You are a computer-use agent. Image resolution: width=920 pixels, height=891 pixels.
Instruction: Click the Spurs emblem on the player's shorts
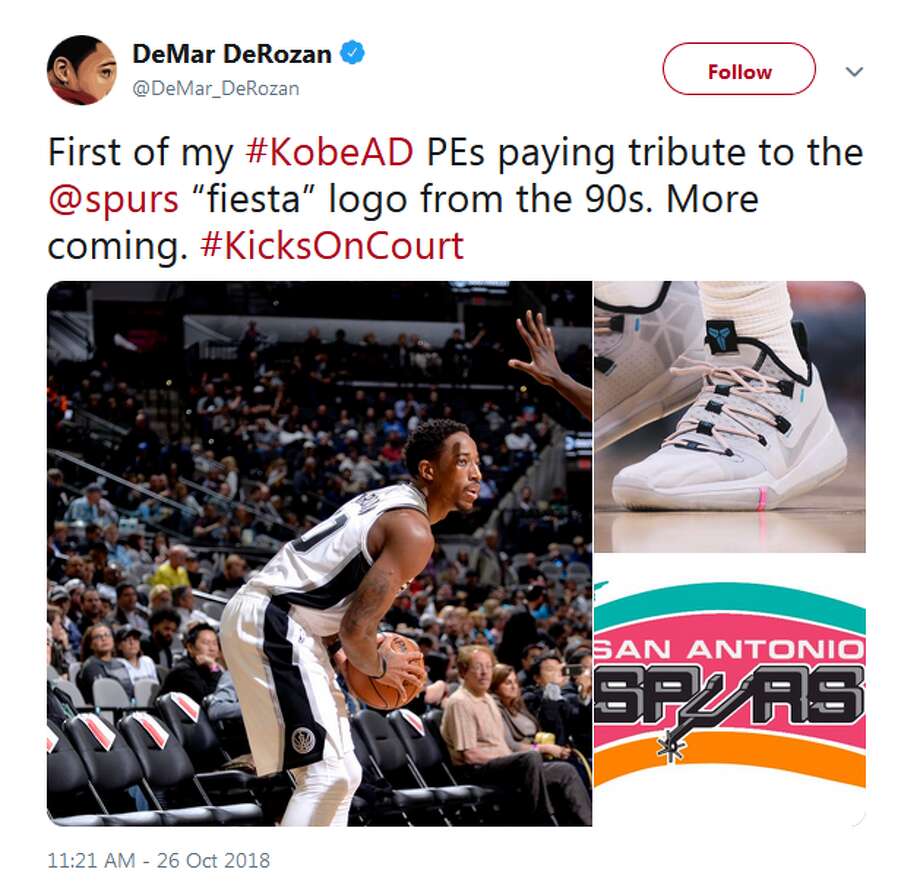tap(303, 740)
